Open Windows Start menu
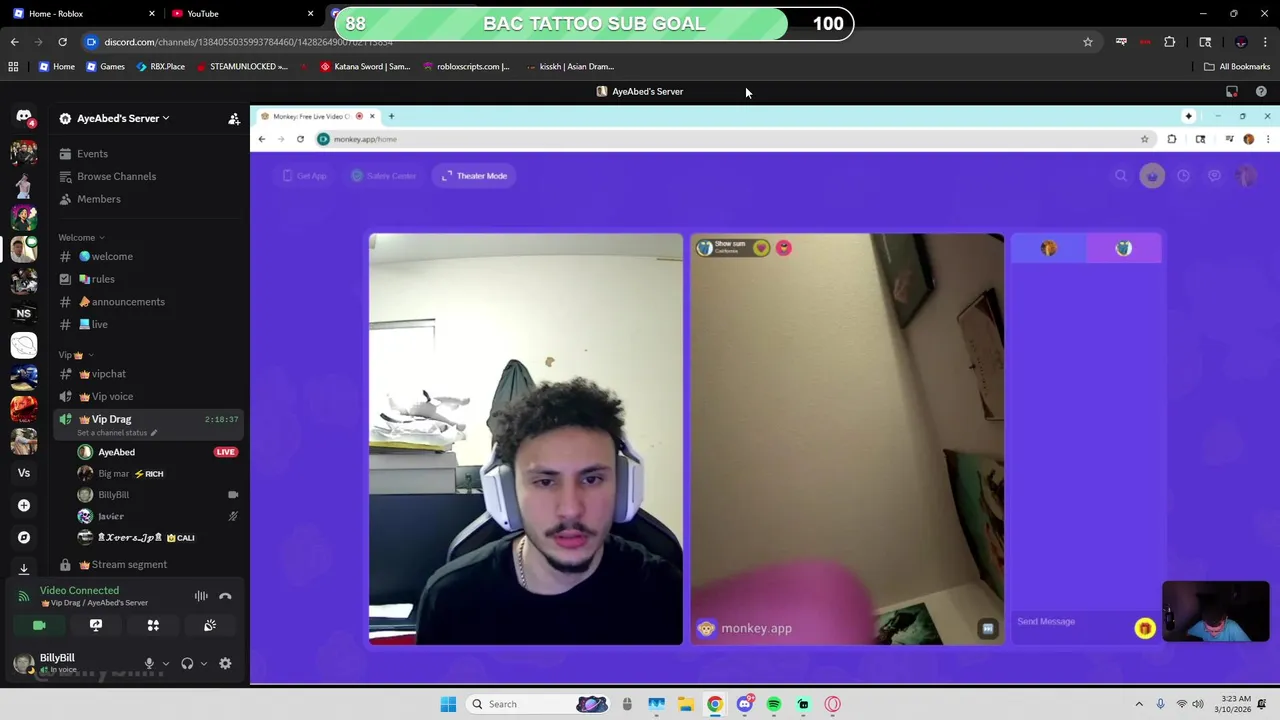This screenshot has height=720, width=1280. coord(448,704)
